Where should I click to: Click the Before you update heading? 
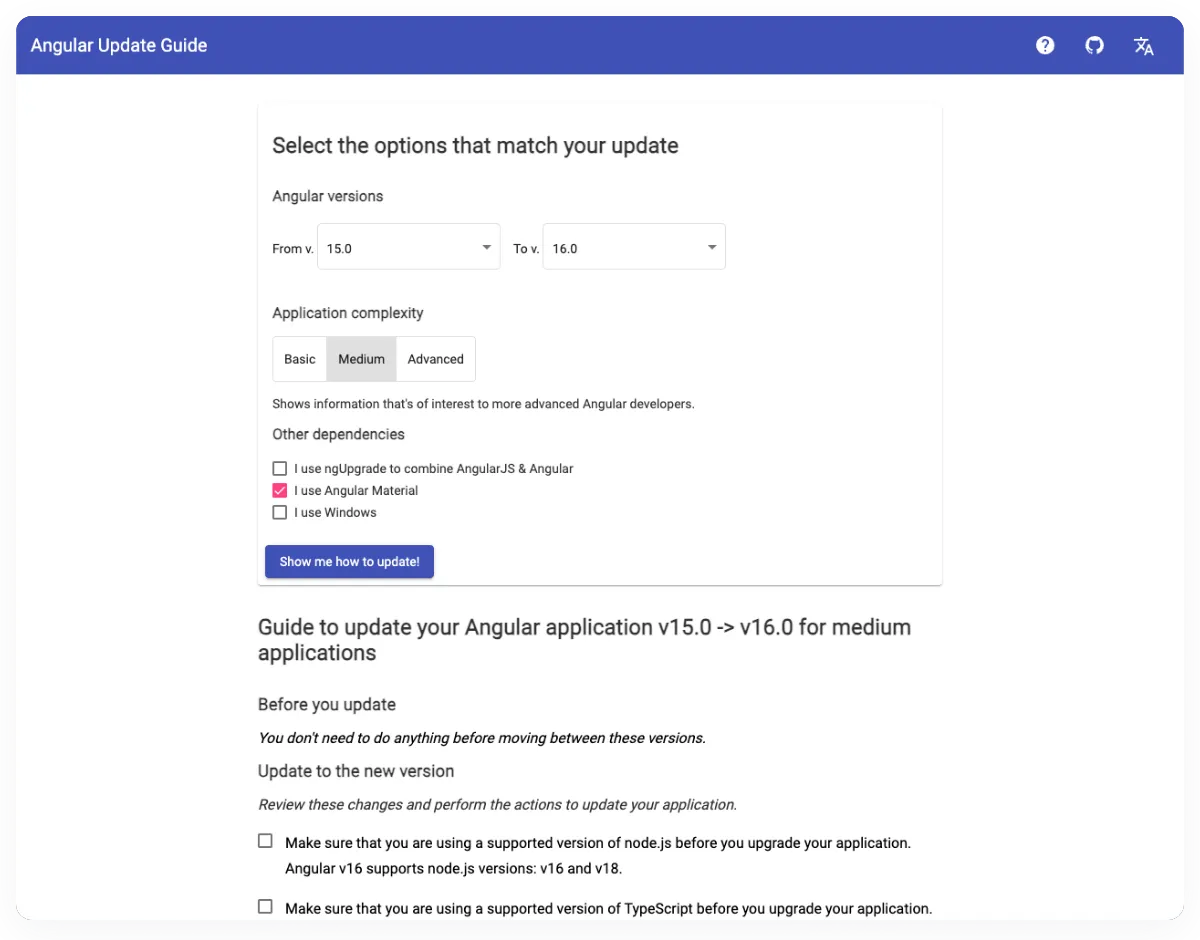(x=327, y=704)
